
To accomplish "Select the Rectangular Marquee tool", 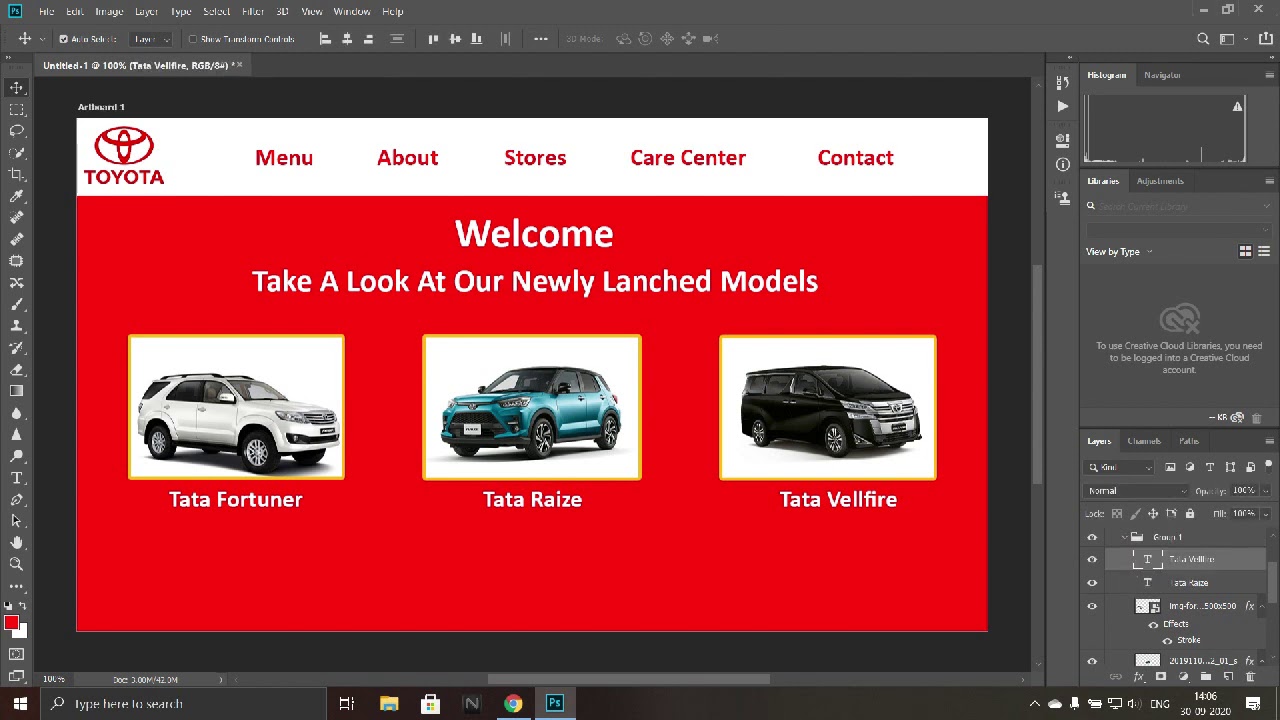I will pyautogui.click(x=17, y=109).
